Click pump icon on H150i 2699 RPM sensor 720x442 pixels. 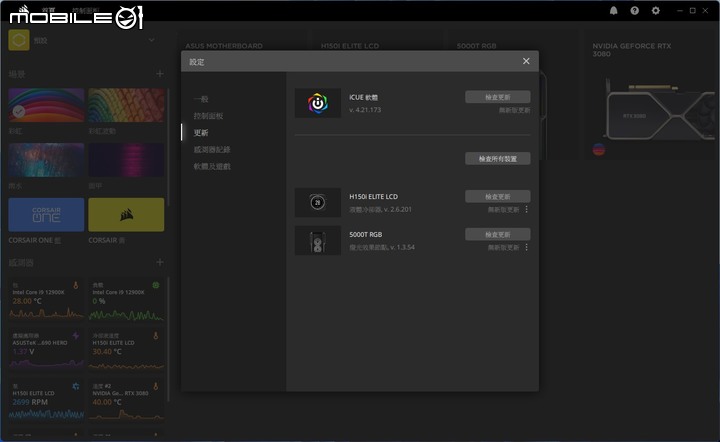tap(76, 386)
